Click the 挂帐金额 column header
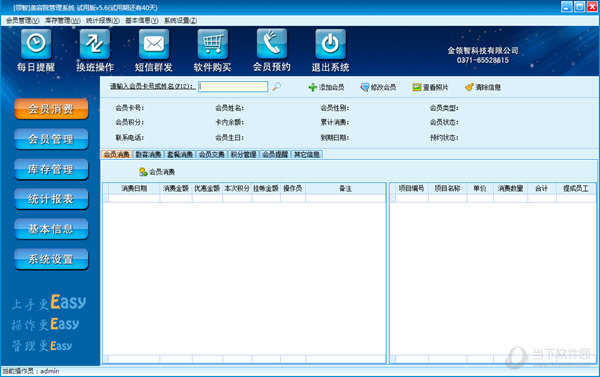This screenshot has height=377, width=600. [x=266, y=188]
